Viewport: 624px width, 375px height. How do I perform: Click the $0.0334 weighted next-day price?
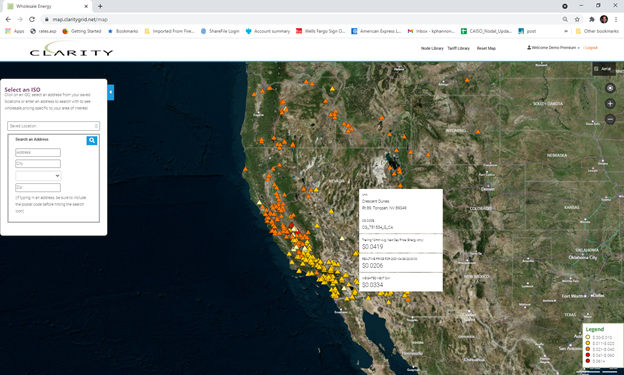click(x=372, y=285)
